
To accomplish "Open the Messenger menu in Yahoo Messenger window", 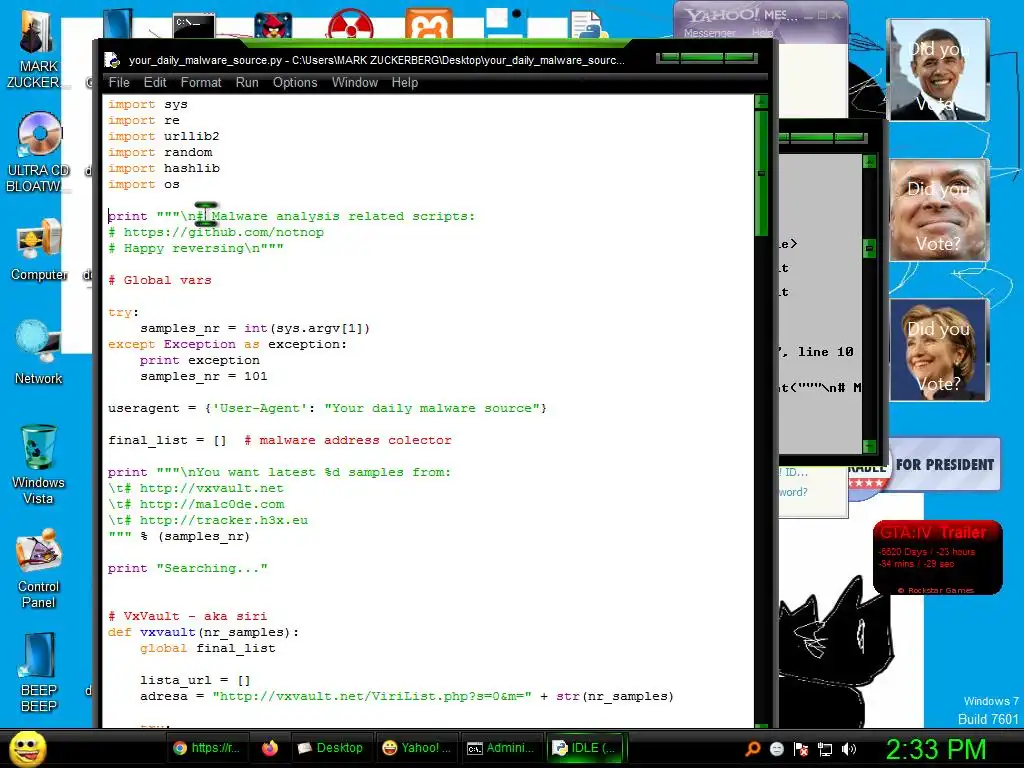I will 710,33.
